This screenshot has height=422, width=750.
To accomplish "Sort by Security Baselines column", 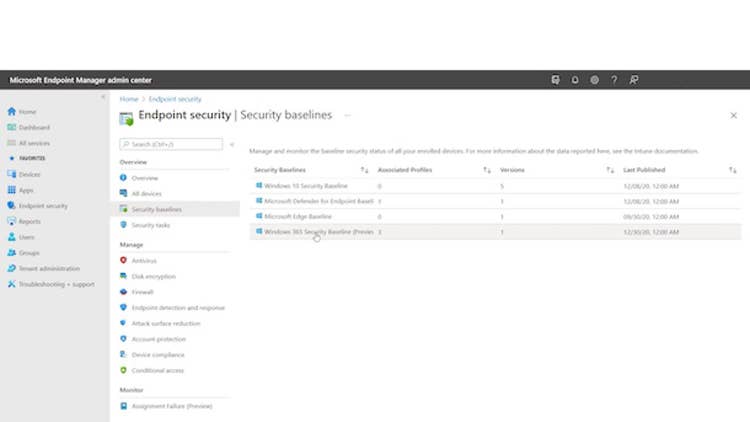I will 364,170.
